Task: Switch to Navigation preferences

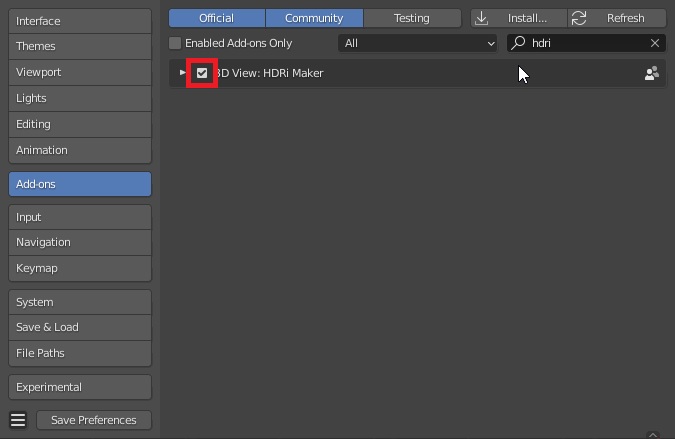Action: pos(80,242)
